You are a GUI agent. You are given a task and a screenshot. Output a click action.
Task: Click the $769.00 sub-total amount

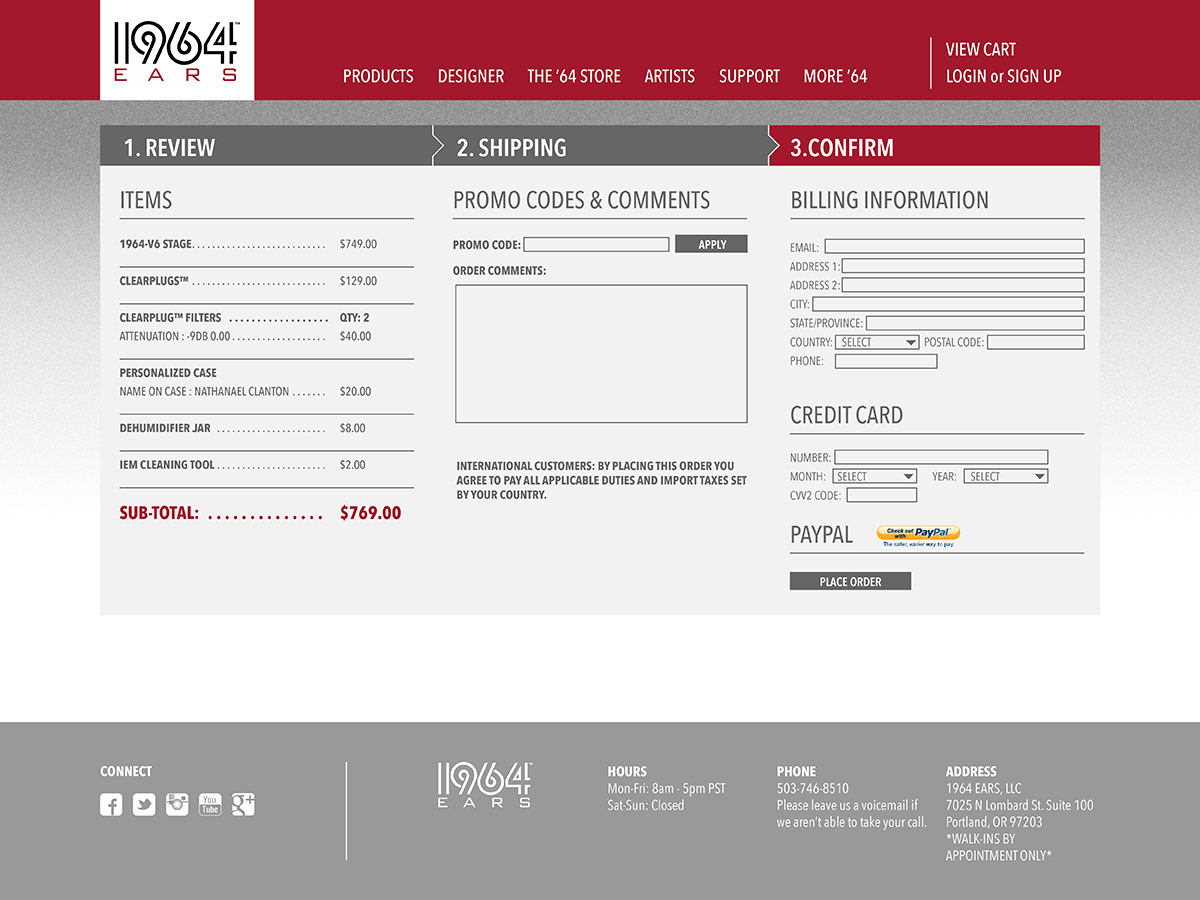pyautogui.click(x=370, y=513)
